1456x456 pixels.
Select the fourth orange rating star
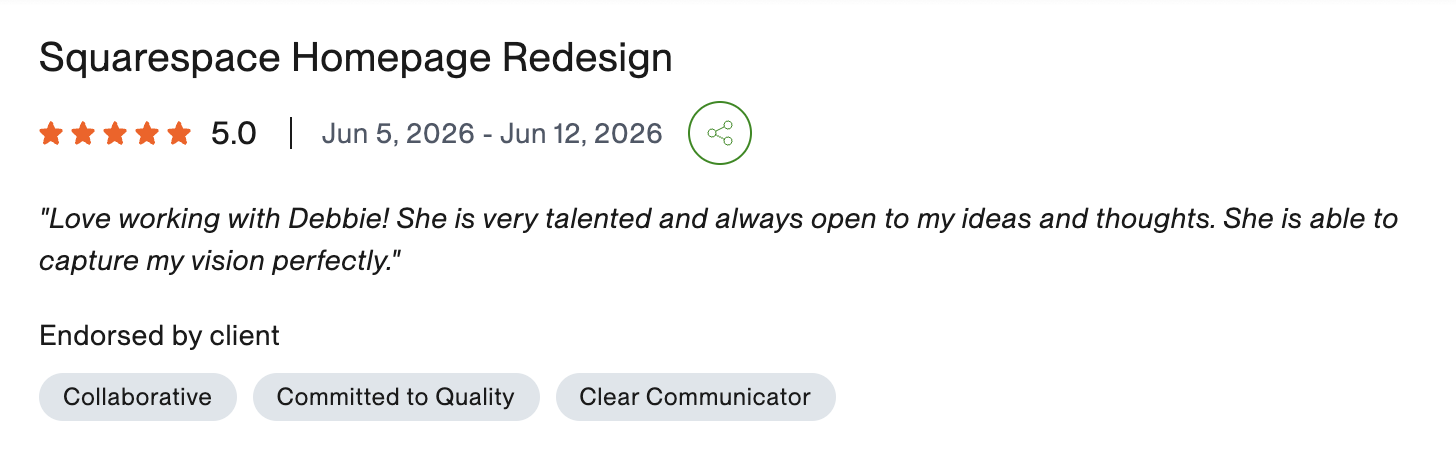pyautogui.click(x=147, y=133)
